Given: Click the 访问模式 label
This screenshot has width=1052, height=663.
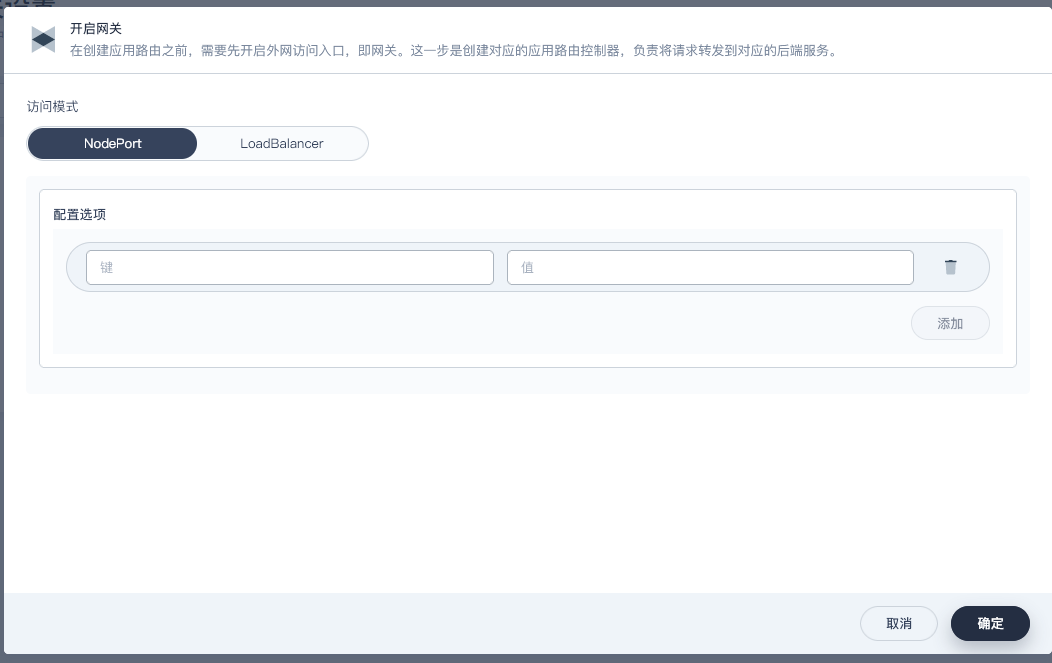Looking at the screenshot, I should tap(53, 106).
